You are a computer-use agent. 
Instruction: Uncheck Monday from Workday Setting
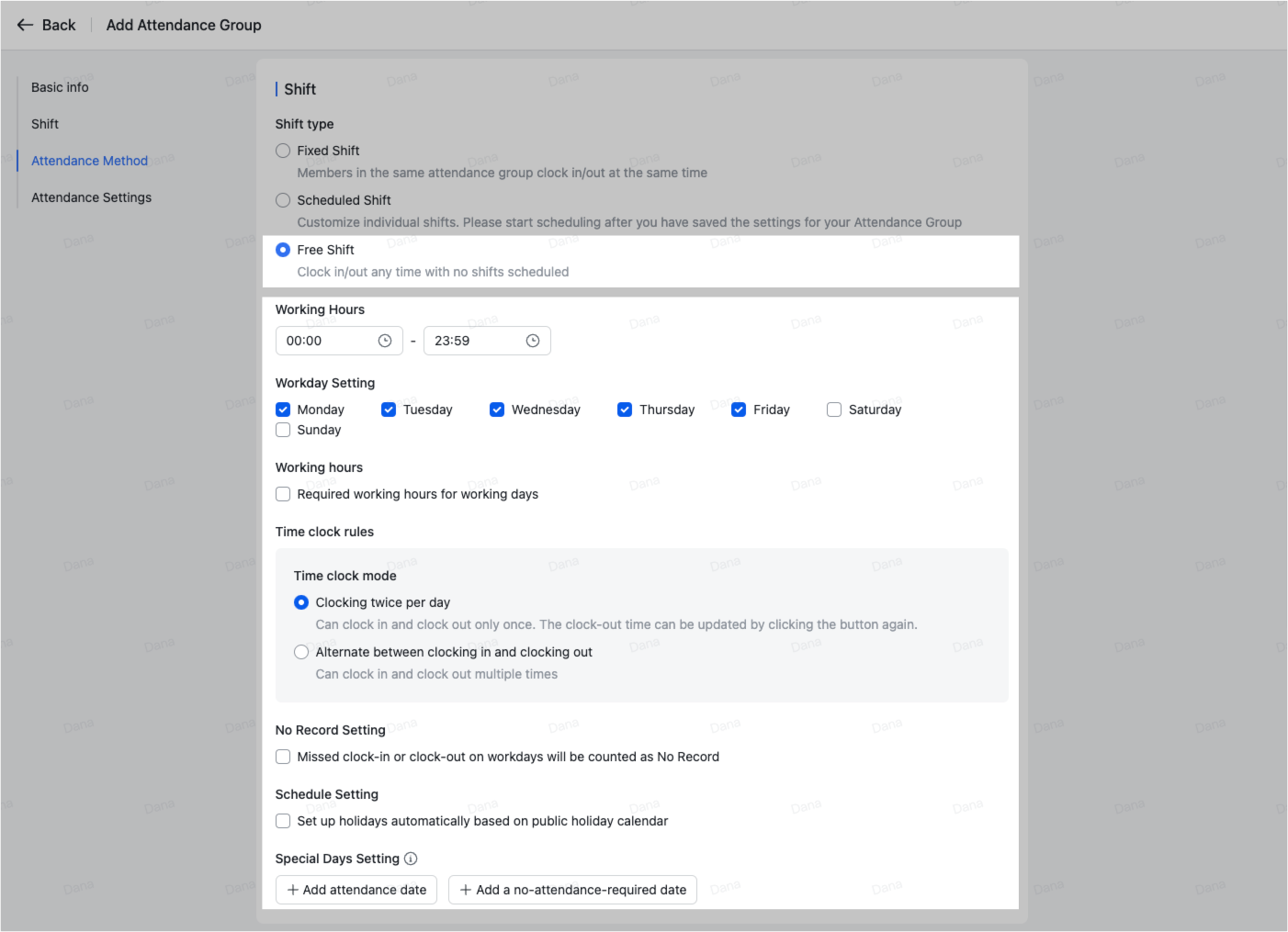[x=283, y=409]
